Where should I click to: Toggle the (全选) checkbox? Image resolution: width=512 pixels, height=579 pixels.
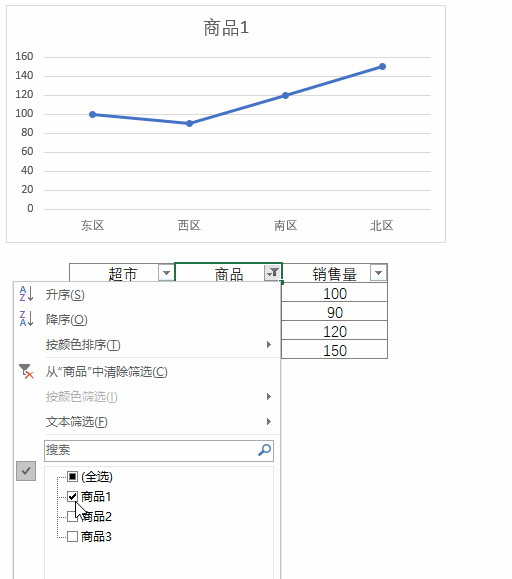[x=72, y=476]
